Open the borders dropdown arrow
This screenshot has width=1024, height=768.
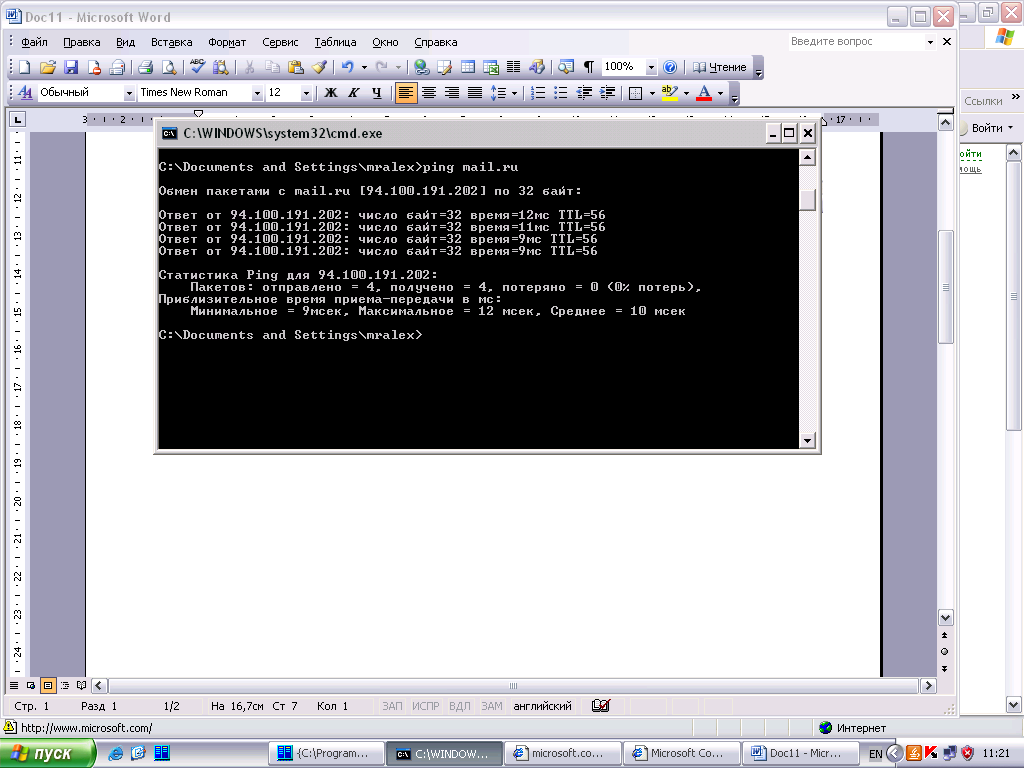(x=652, y=93)
